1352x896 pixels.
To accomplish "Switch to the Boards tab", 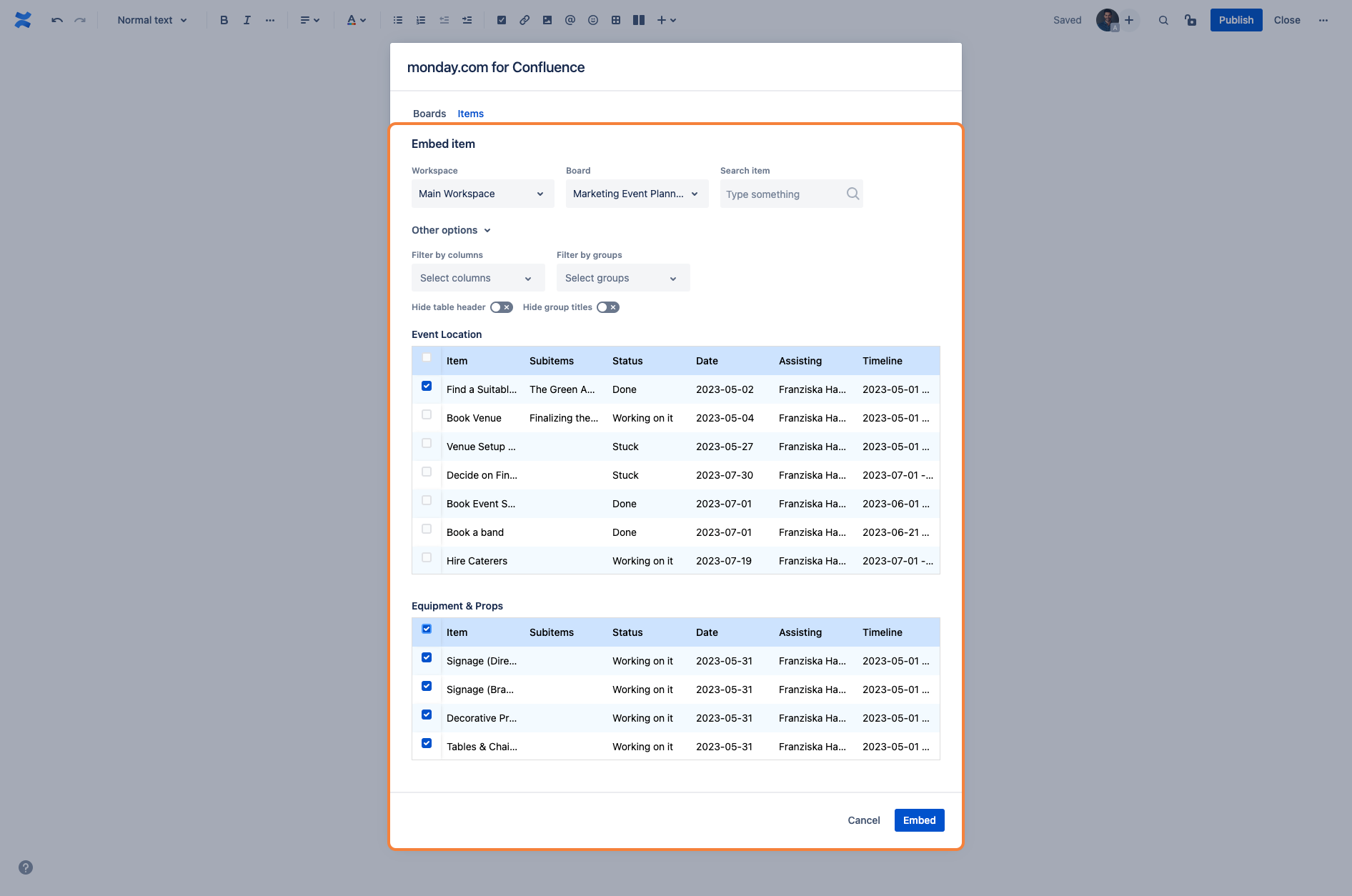I will pyautogui.click(x=429, y=114).
